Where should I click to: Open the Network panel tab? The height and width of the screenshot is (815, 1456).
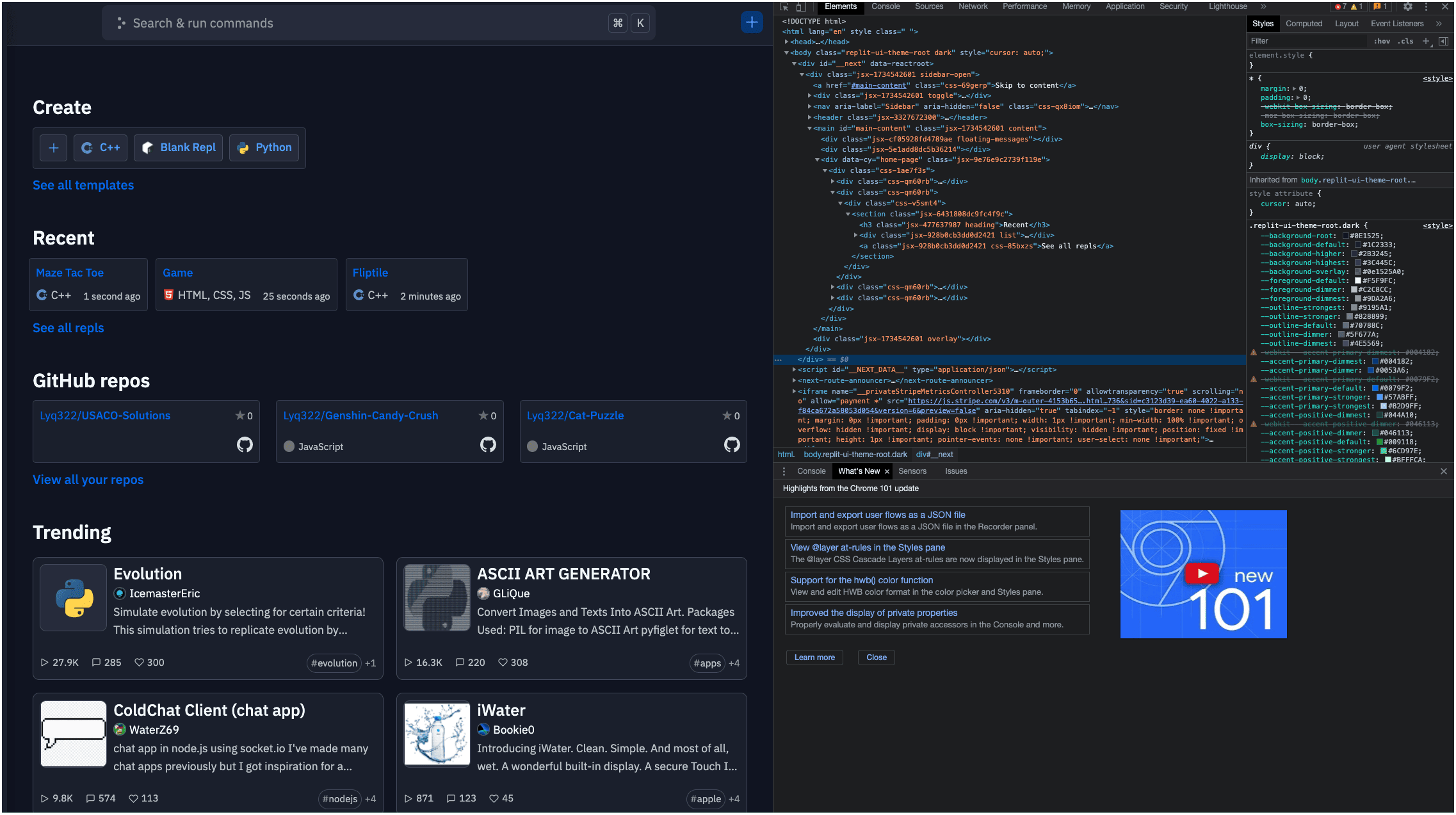click(x=973, y=6)
